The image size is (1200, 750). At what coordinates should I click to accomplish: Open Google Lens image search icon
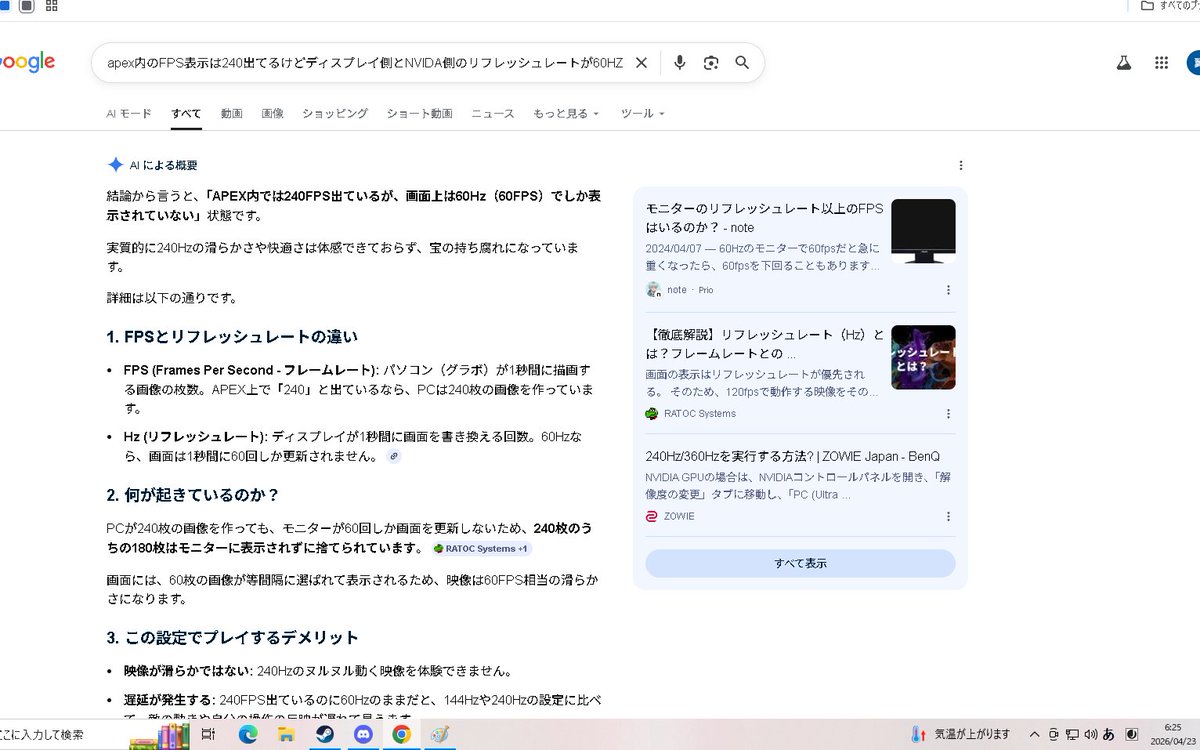coord(711,62)
